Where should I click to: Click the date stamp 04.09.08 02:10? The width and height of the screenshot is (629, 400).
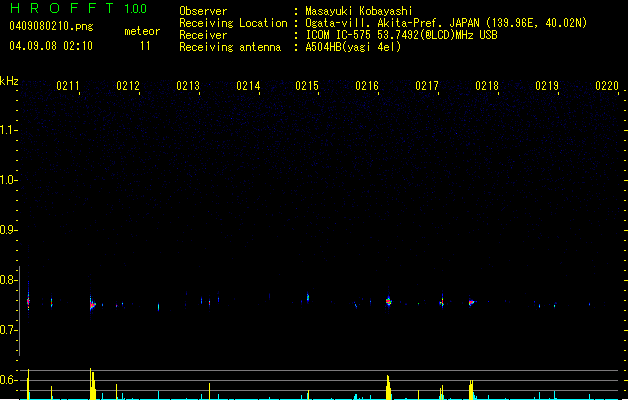(x=51, y=46)
